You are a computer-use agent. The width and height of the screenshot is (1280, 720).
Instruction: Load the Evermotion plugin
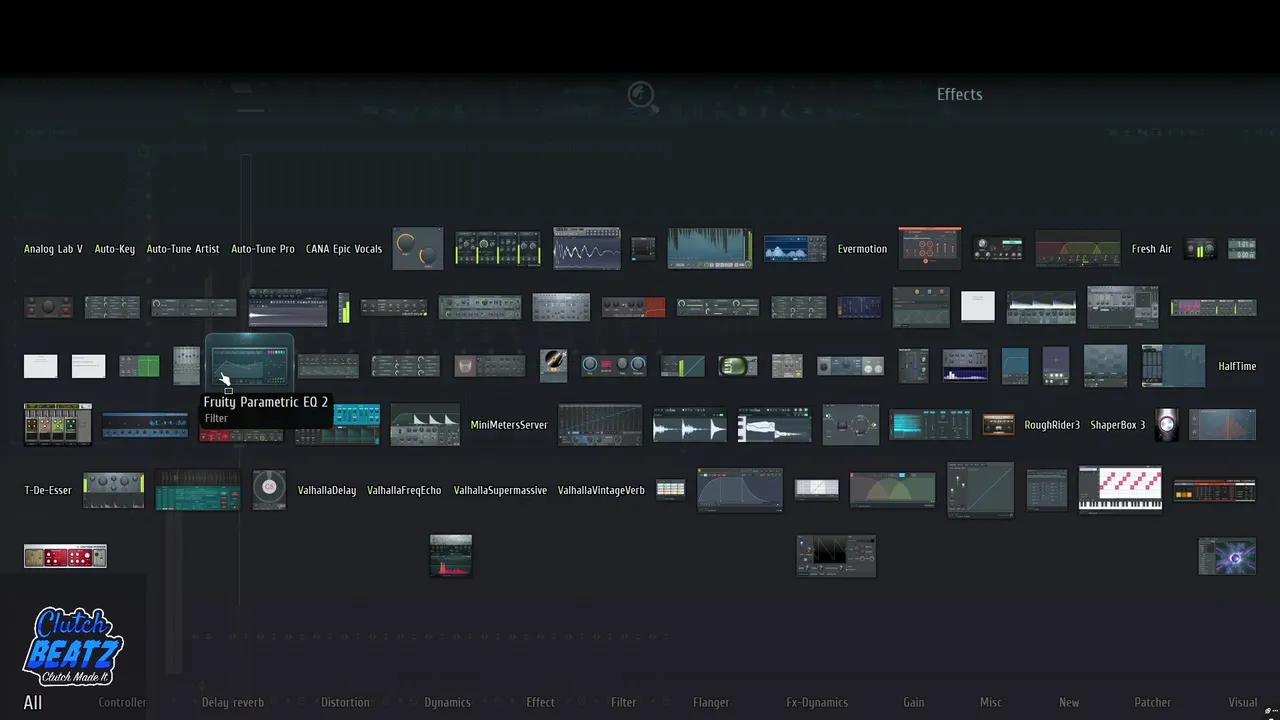pos(862,249)
